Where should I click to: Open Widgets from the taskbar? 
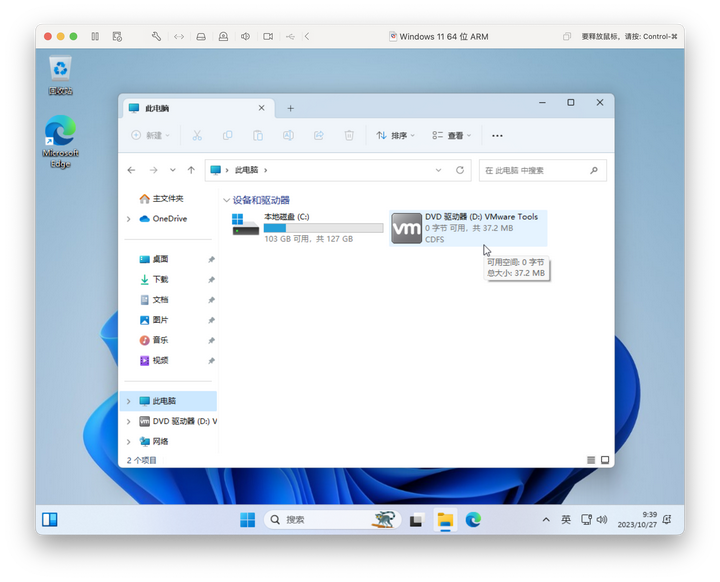(50, 520)
